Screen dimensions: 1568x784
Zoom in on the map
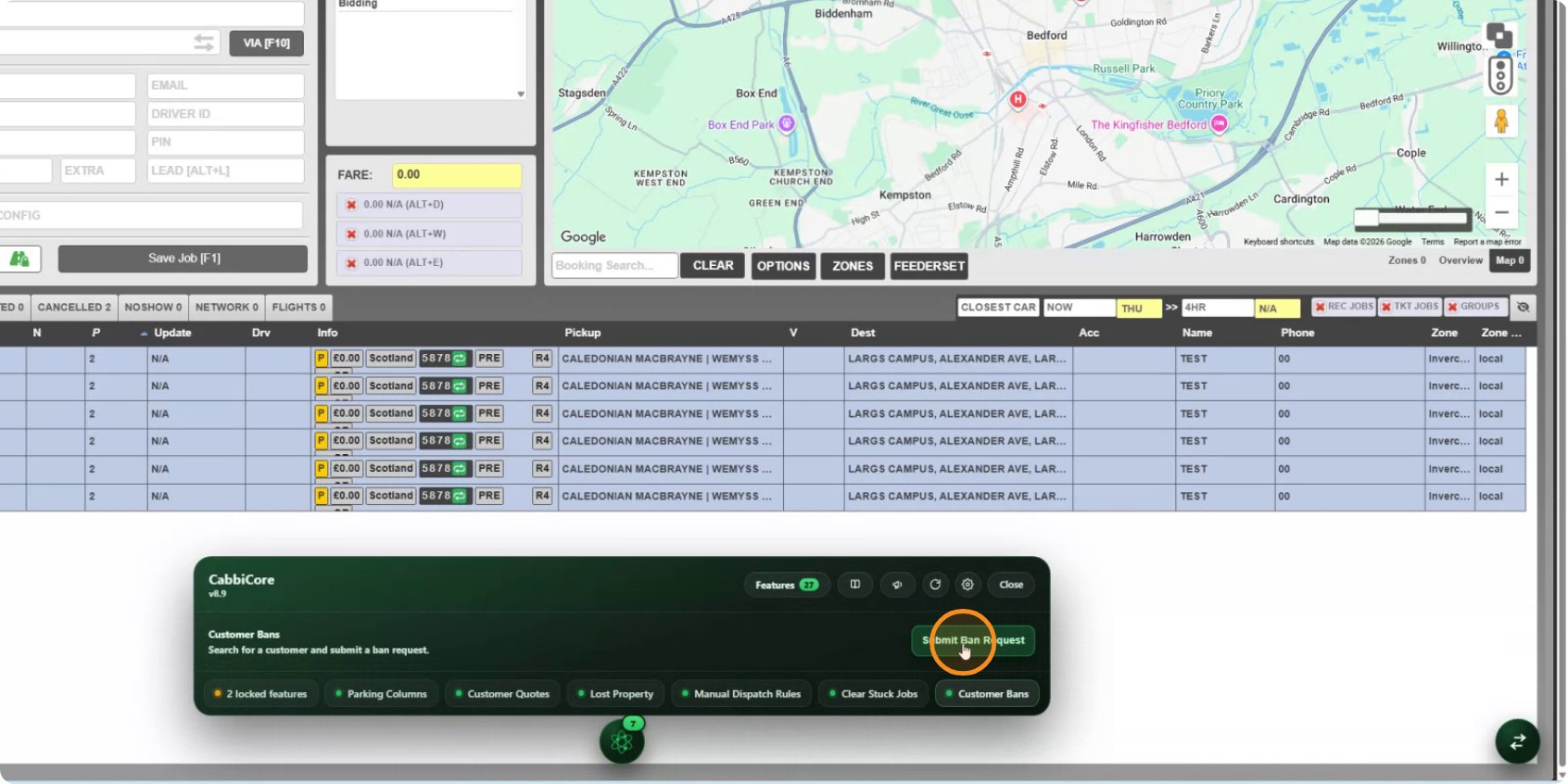click(x=1501, y=179)
